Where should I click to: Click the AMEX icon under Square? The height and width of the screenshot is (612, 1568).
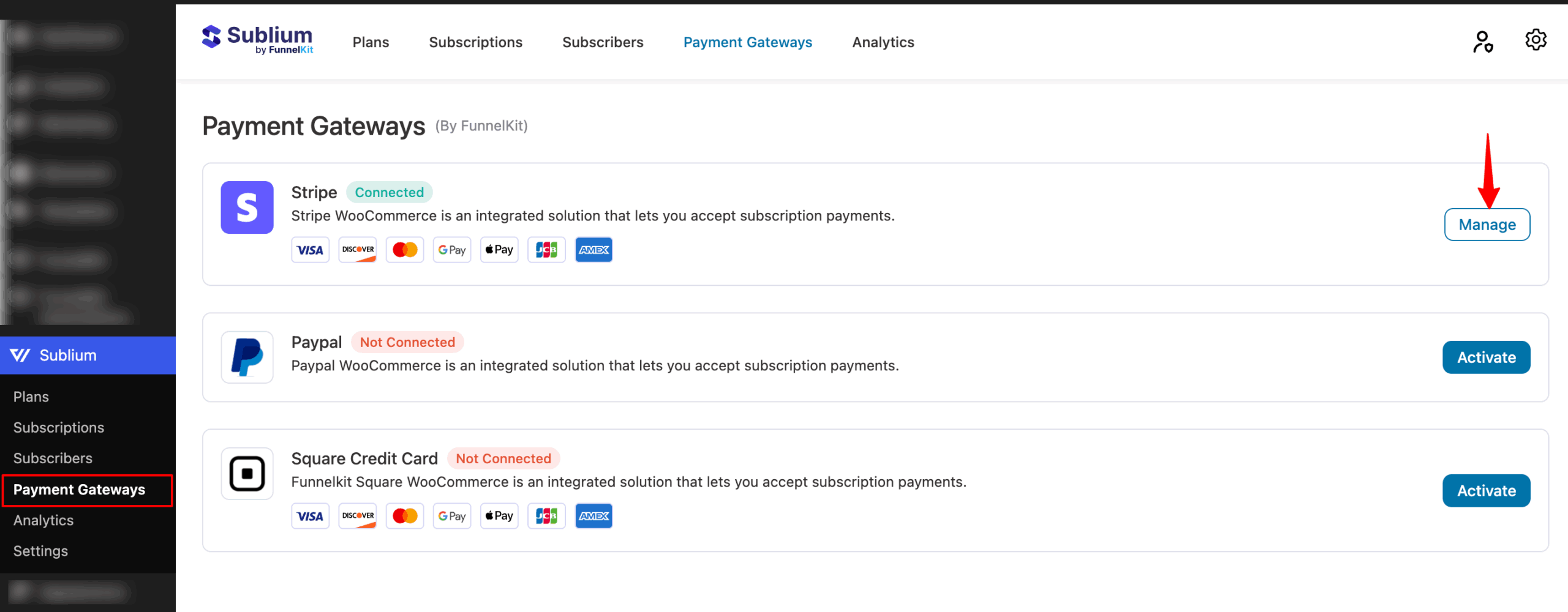593,515
